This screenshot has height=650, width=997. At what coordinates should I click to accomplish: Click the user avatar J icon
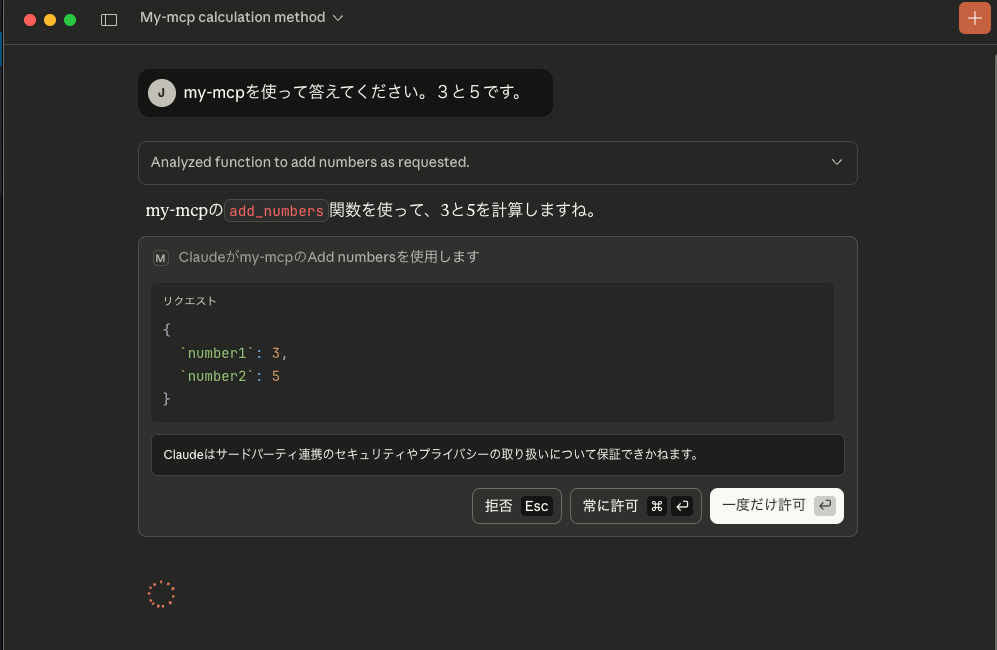coord(161,93)
